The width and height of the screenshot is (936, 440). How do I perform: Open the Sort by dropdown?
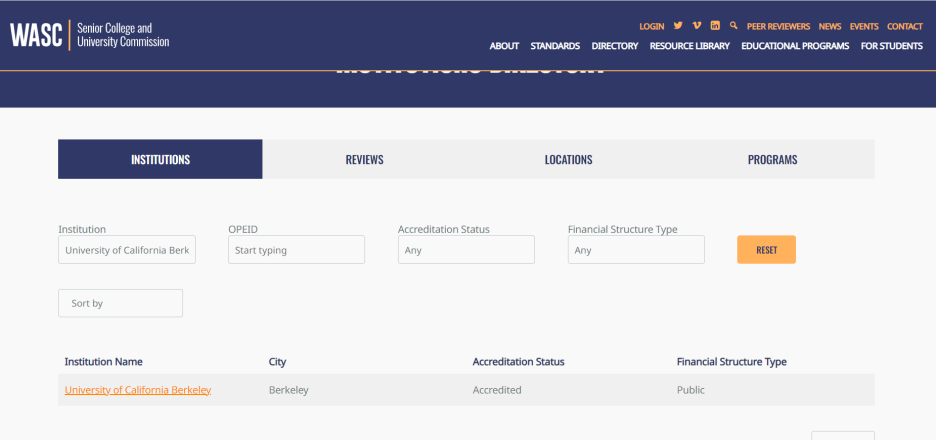[120, 303]
